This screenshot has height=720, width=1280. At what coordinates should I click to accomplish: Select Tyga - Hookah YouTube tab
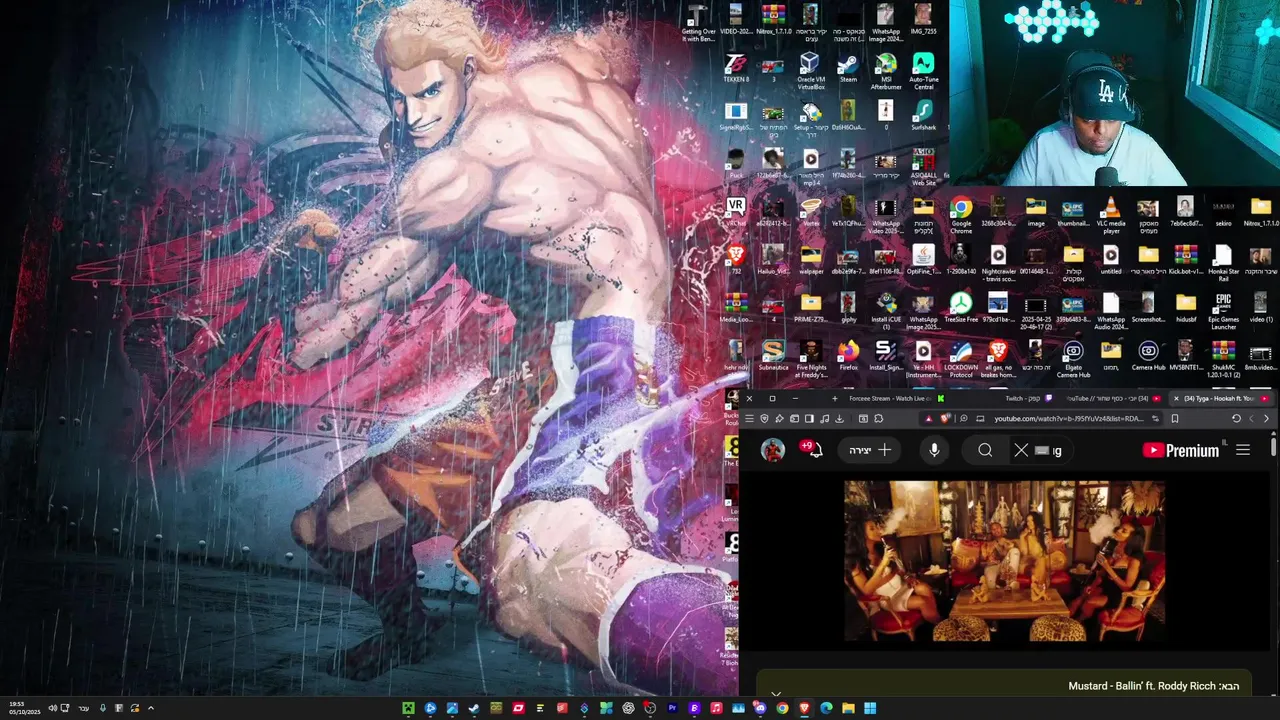pos(1219,398)
